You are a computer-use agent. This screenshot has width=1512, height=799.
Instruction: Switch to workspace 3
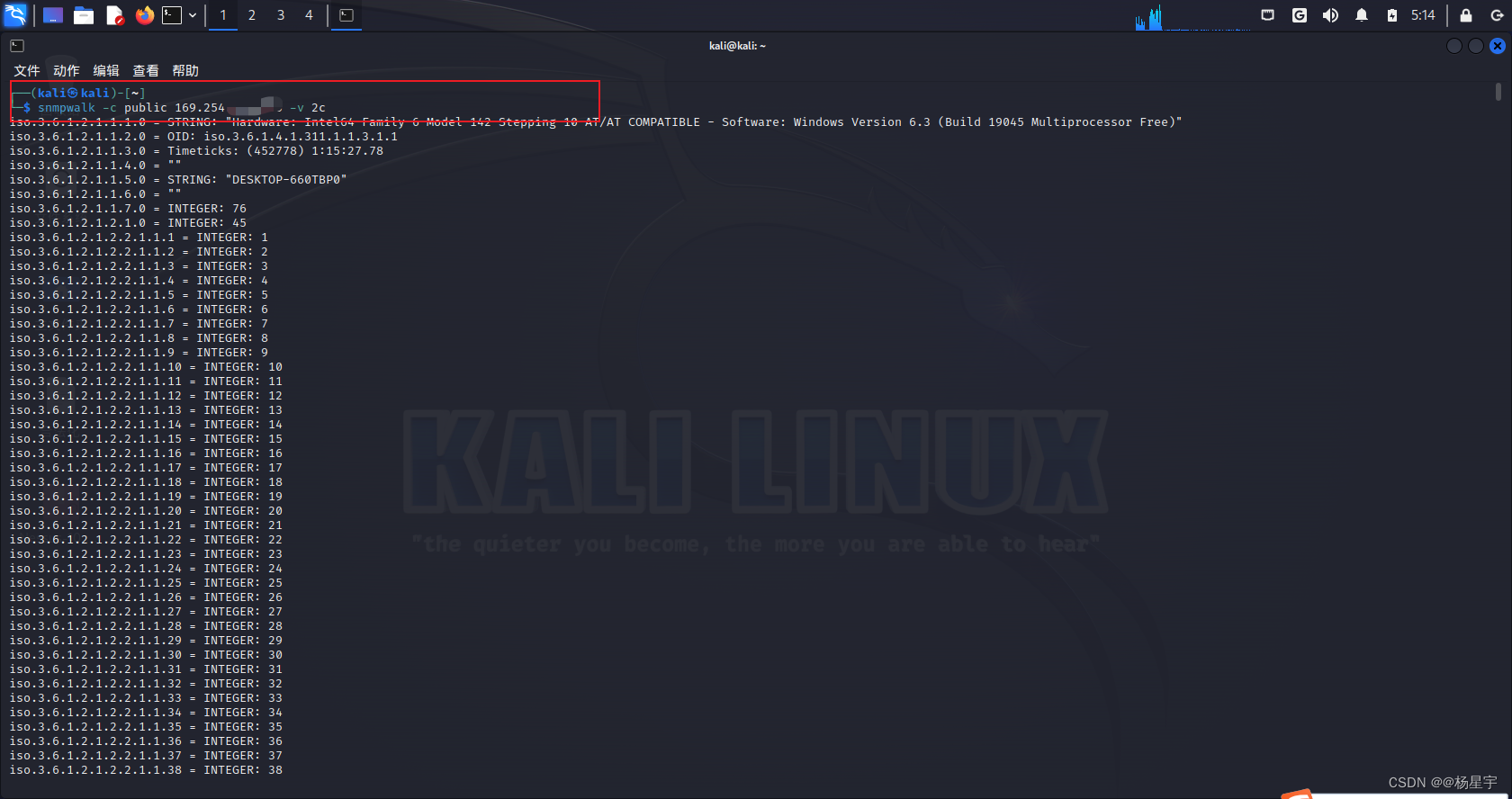[281, 15]
